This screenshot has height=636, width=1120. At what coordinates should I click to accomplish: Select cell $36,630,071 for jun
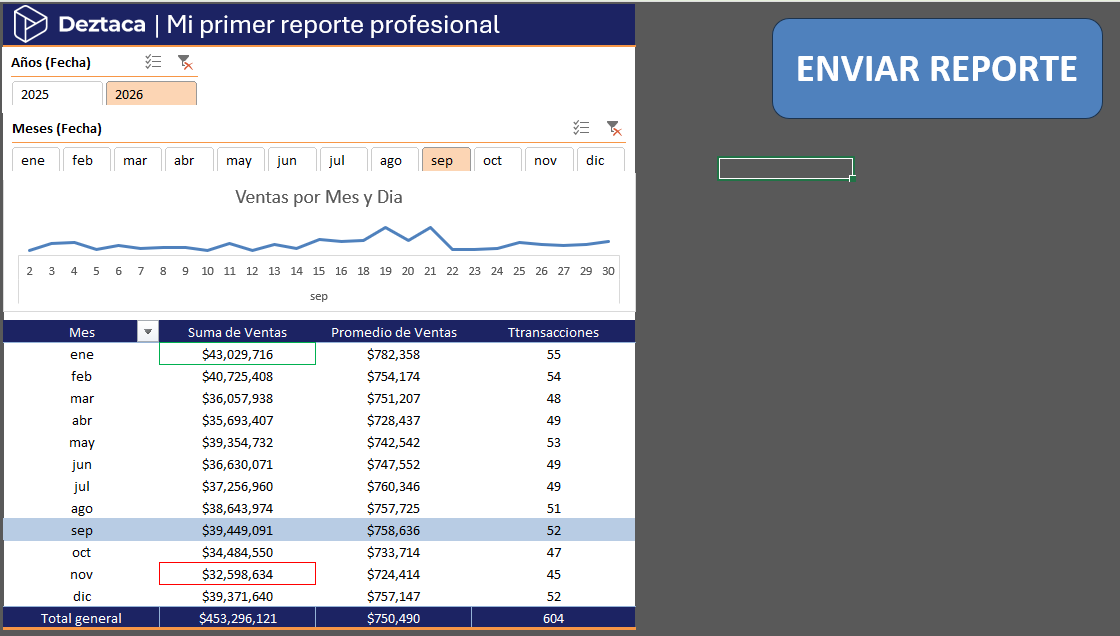click(x=237, y=464)
